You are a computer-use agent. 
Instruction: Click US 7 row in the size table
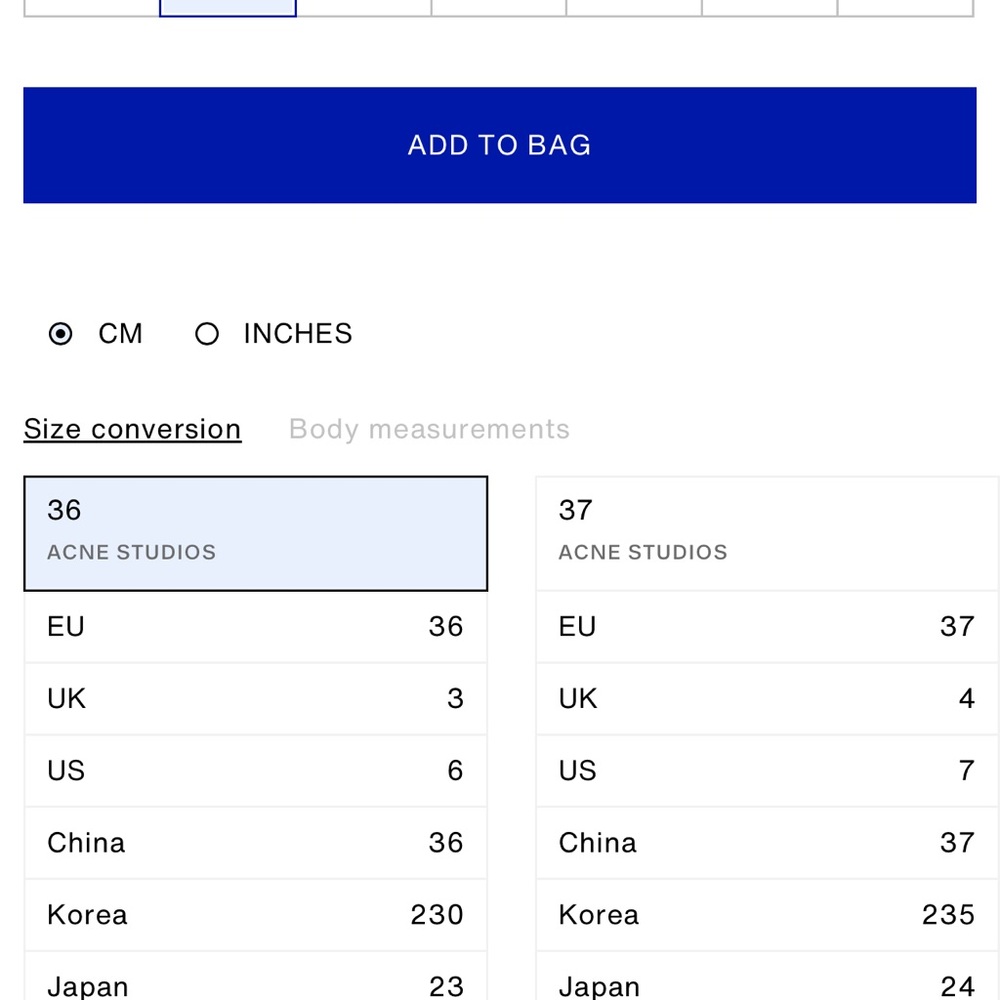[x=767, y=771]
